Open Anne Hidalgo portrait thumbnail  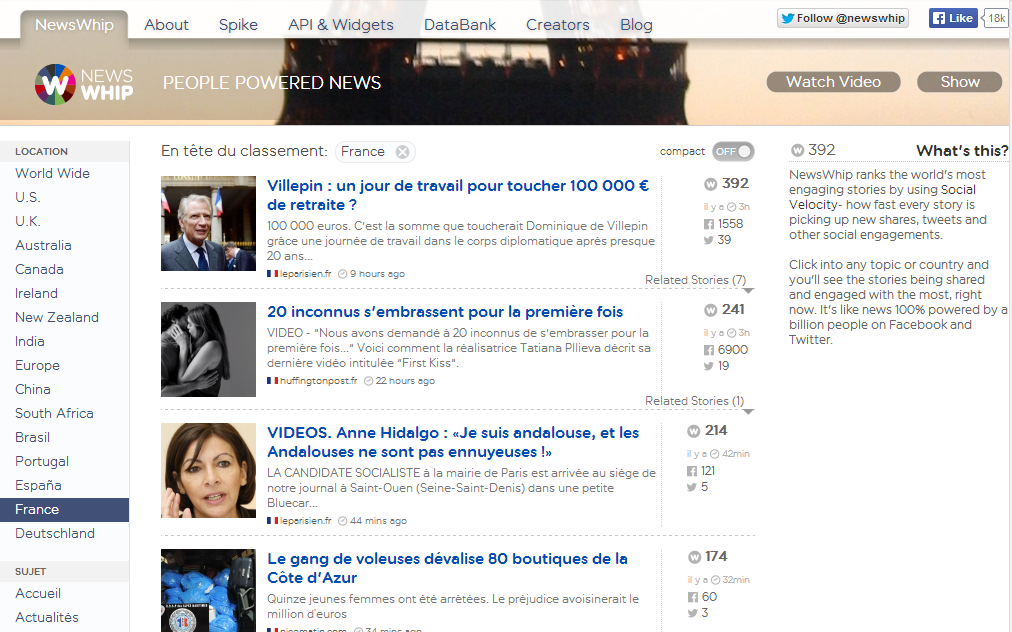point(208,470)
